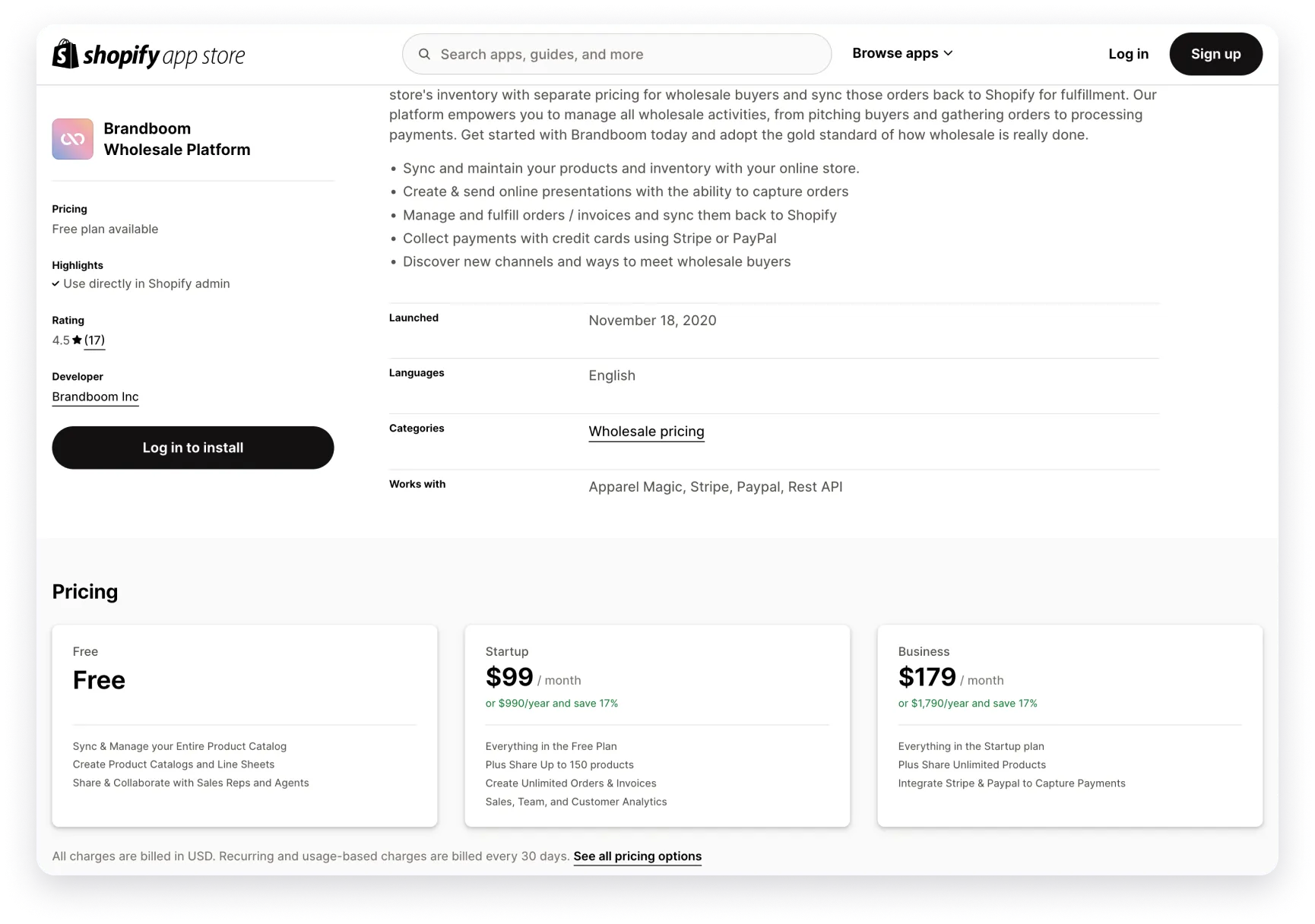Click the checkmark beside Use directly in Shopify admin
The image size is (1315, 924).
pyautogui.click(x=55, y=283)
